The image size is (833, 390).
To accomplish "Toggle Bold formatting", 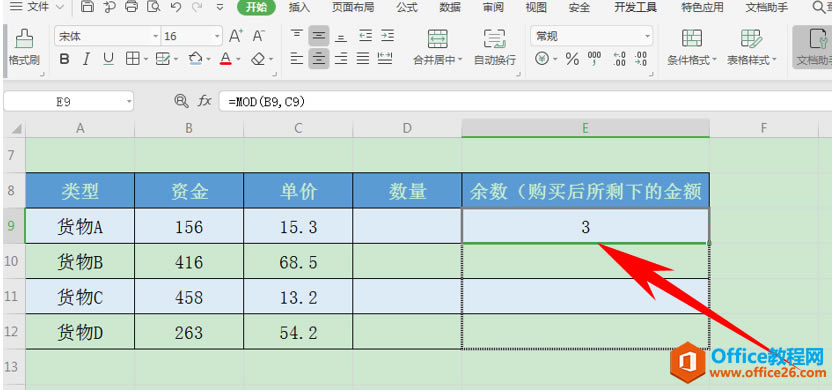I will click(64, 59).
